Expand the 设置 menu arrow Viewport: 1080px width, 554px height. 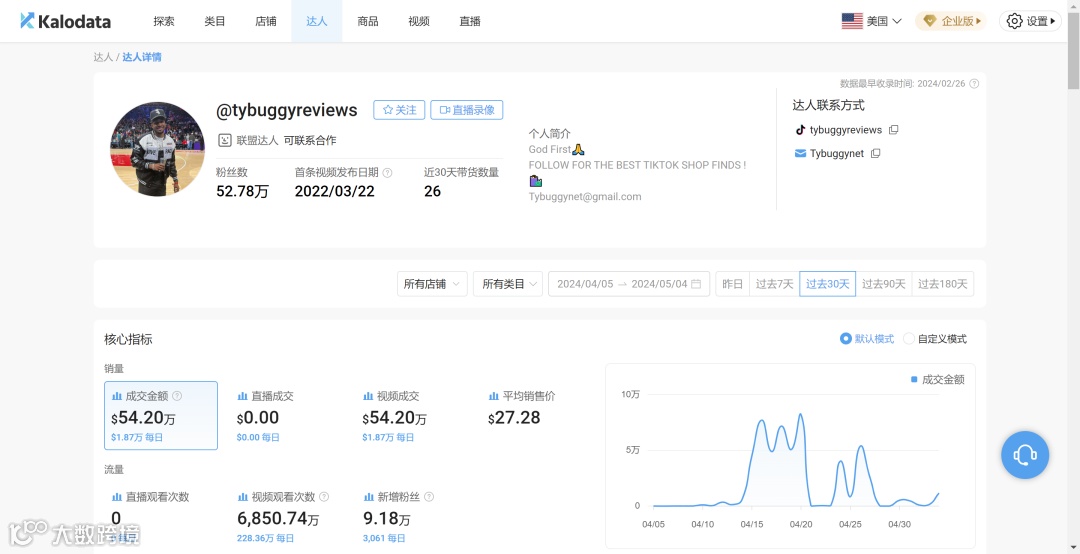(1052, 21)
